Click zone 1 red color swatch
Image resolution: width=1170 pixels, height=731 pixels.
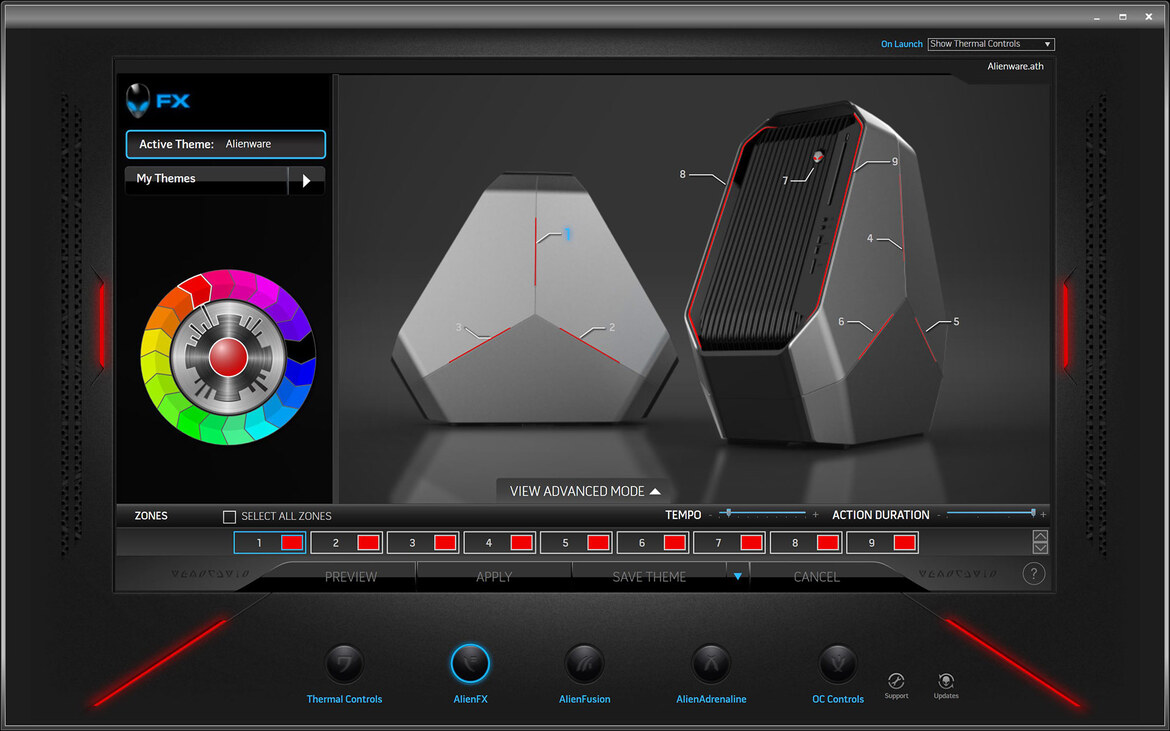292,542
